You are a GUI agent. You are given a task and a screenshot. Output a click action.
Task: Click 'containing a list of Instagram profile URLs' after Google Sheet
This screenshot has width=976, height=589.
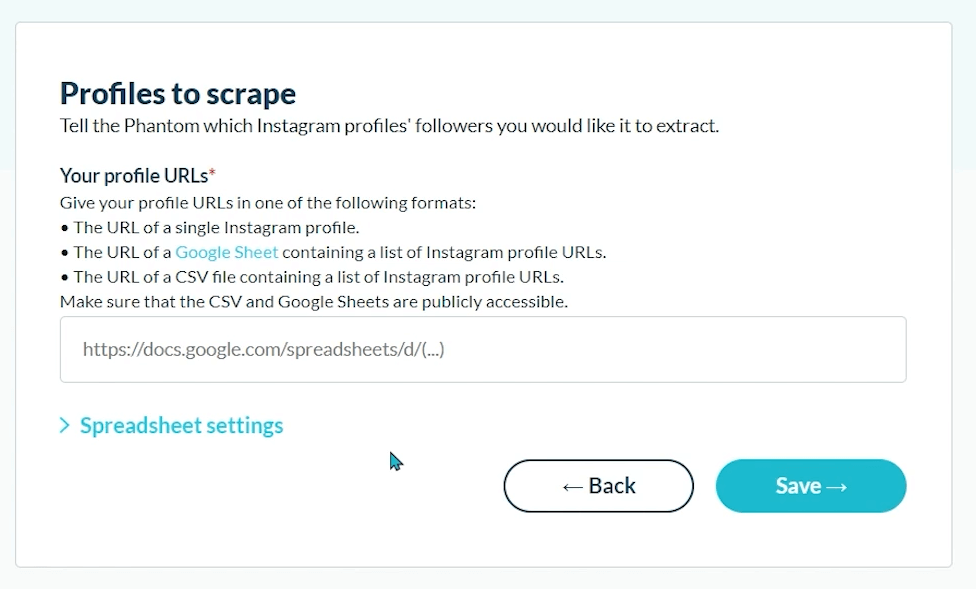pyautogui.click(x=444, y=252)
